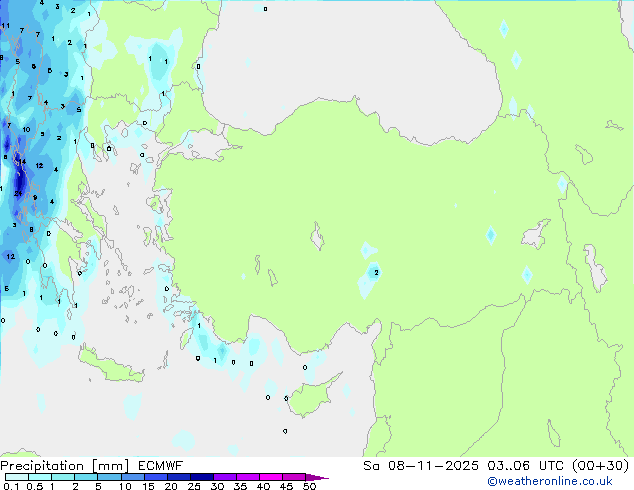This screenshot has height=490, width=634.
Task: Click the '14' precipitation value on the map
Action: click(x=22, y=162)
